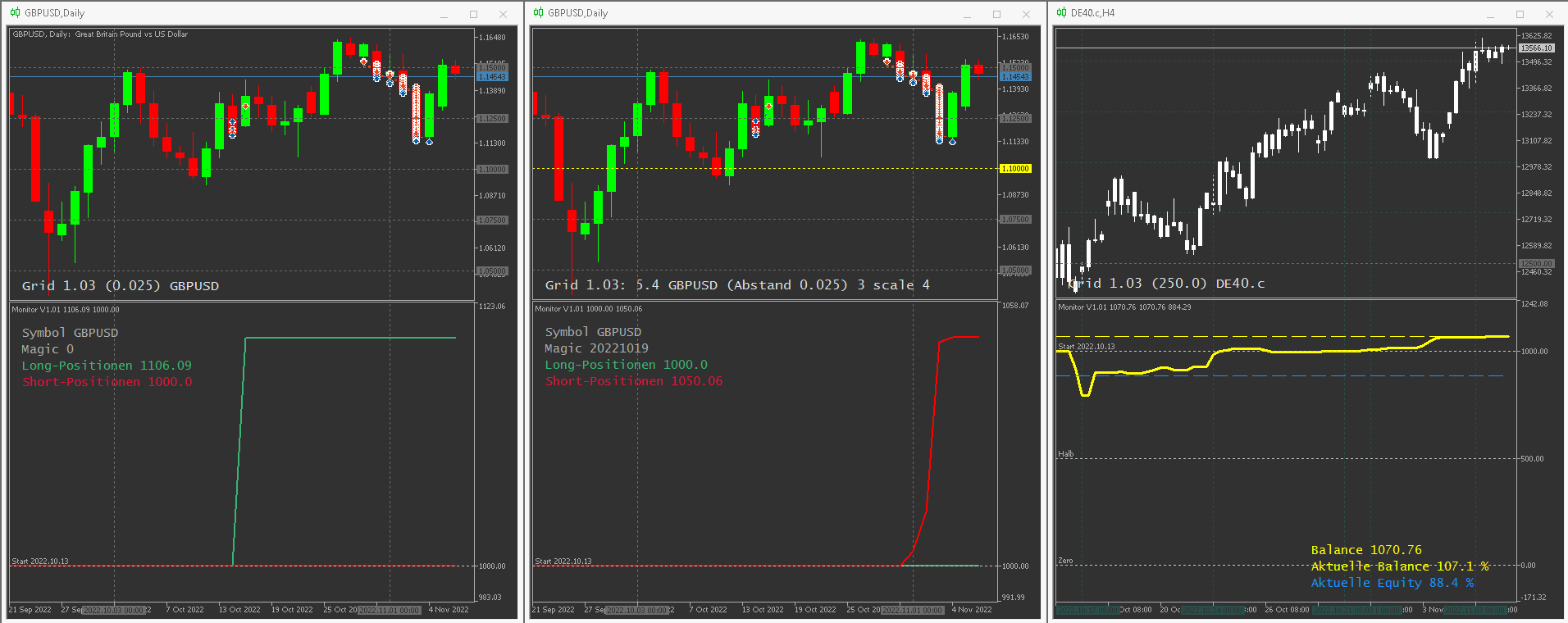
Task: Maximize the GBPUSD chart showing Magic 20221019
Action: [996, 14]
